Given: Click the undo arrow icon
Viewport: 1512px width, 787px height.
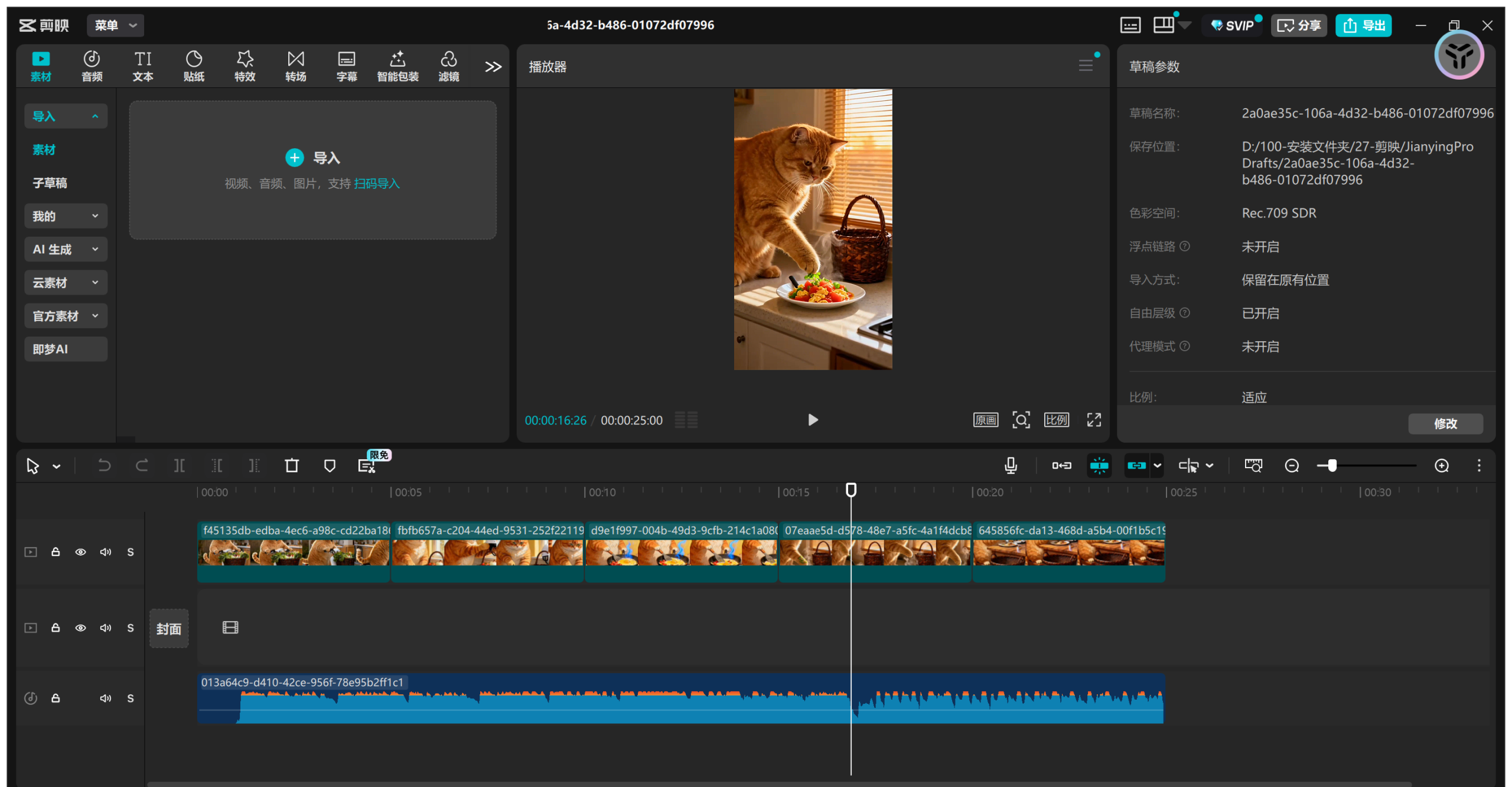Looking at the screenshot, I should (x=104, y=466).
